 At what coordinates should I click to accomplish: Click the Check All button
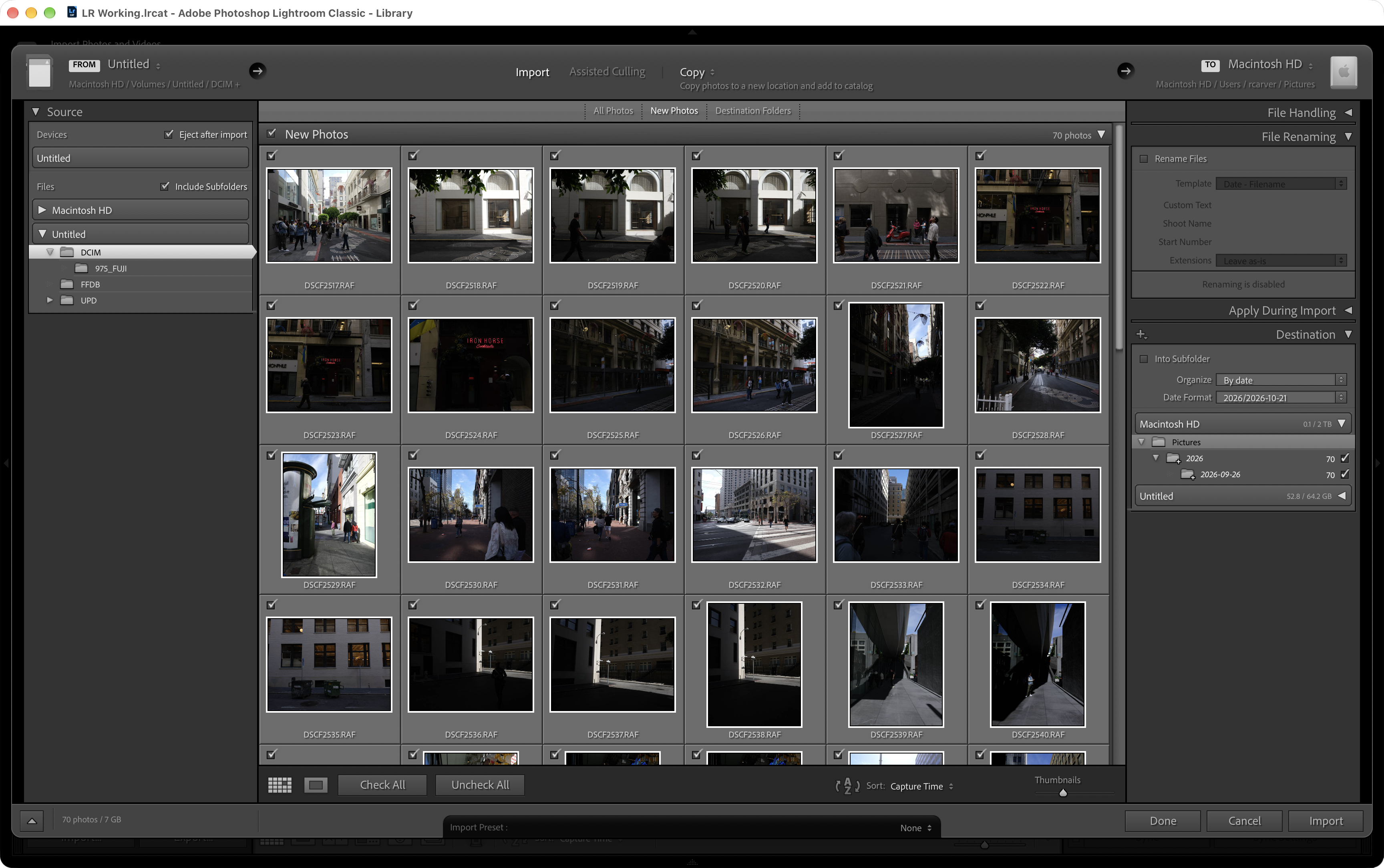[382, 785]
